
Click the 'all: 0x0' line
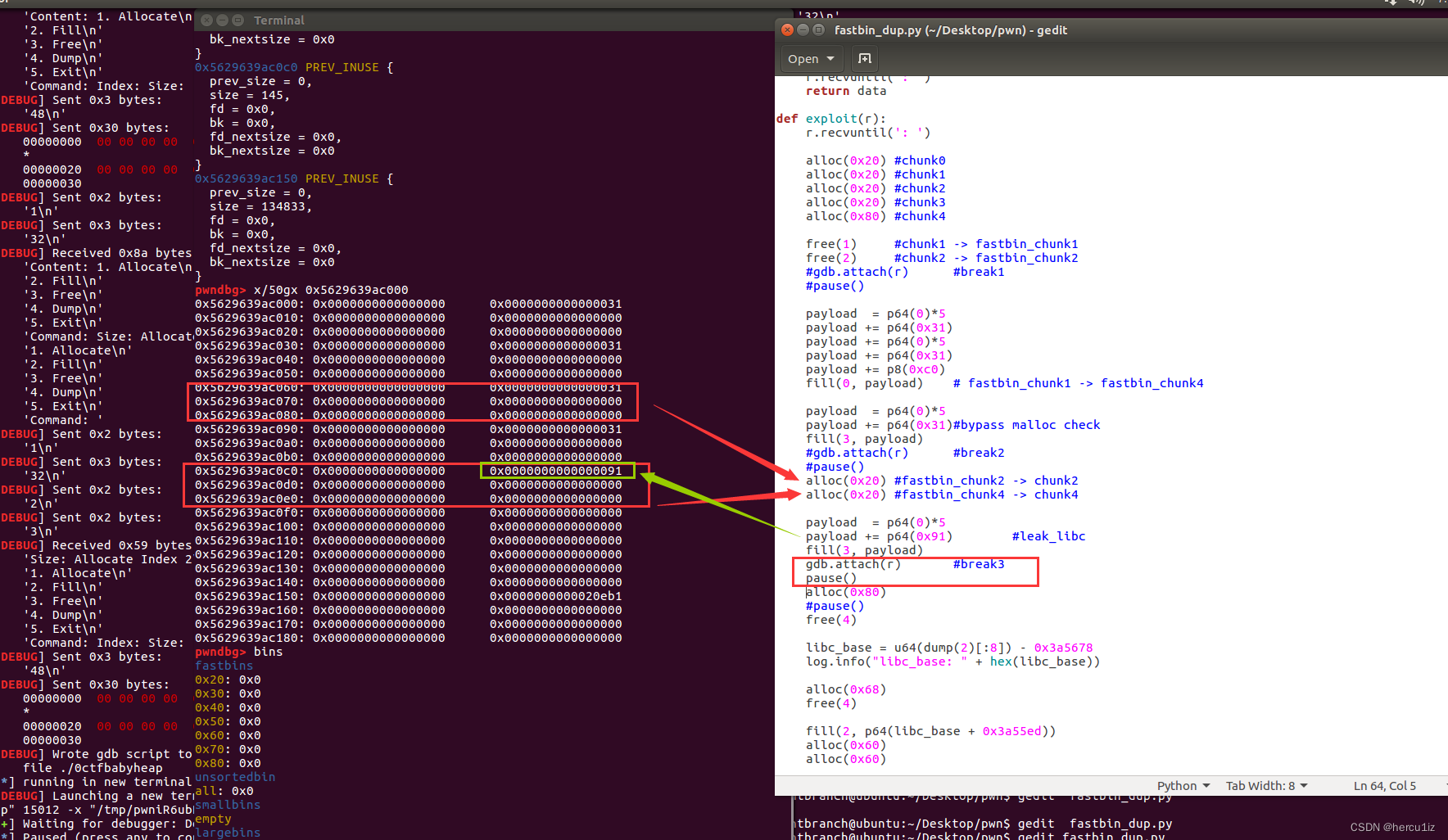(224, 791)
